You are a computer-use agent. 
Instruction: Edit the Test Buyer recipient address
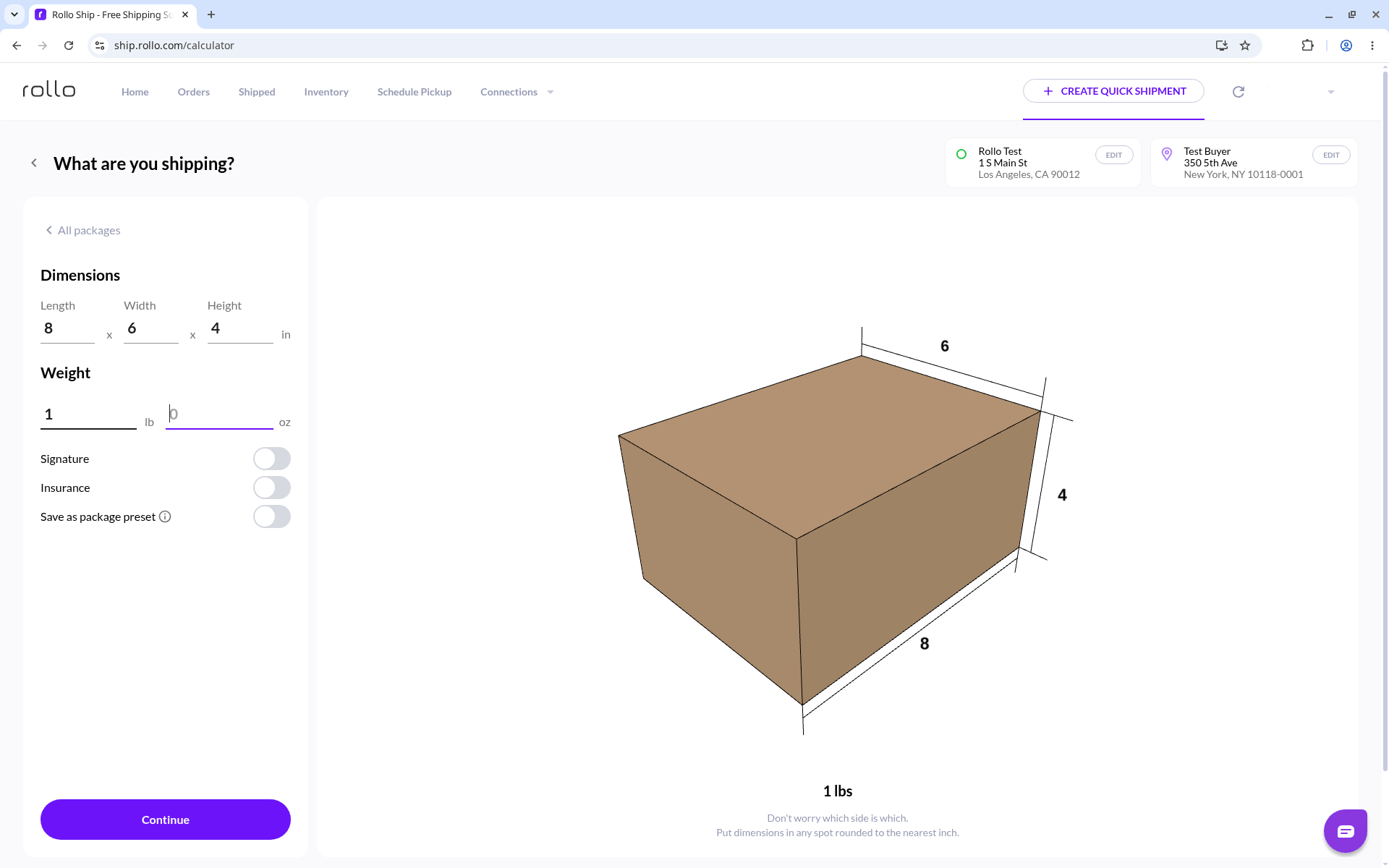(1331, 155)
